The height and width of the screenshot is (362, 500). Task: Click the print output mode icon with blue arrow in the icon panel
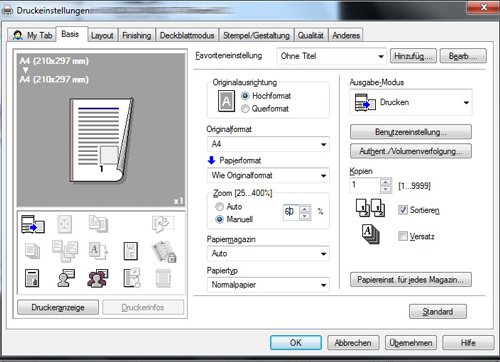[x=33, y=224]
